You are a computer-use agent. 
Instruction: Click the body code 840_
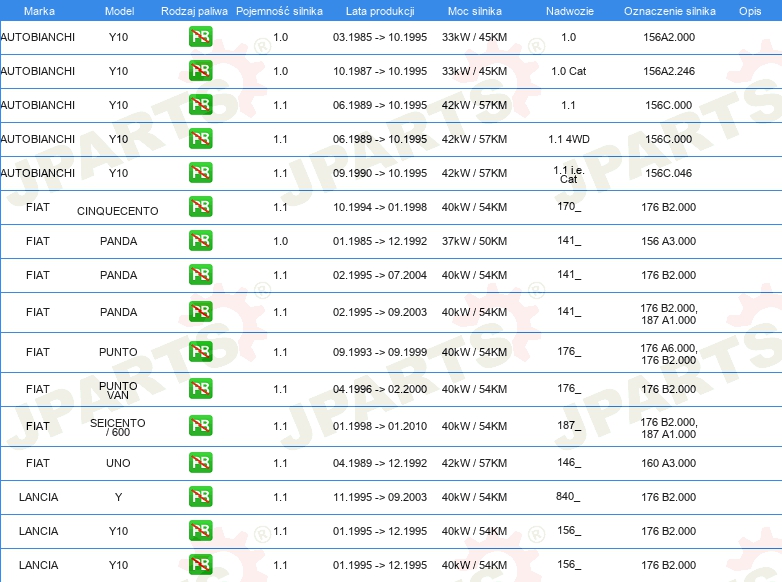(568, 496)
